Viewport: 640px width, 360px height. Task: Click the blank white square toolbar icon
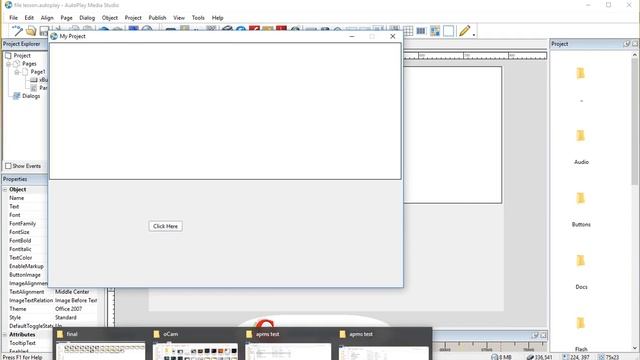click(x=448, y=31)
